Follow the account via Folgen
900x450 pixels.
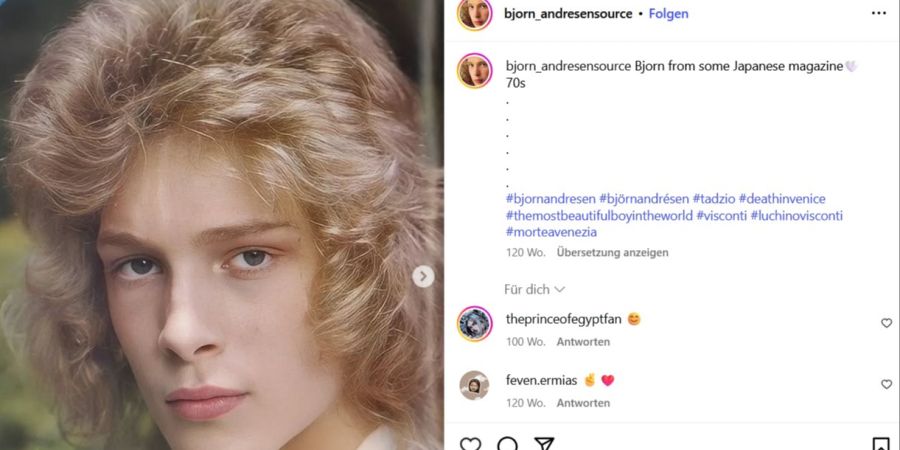[x=669, y=14]
